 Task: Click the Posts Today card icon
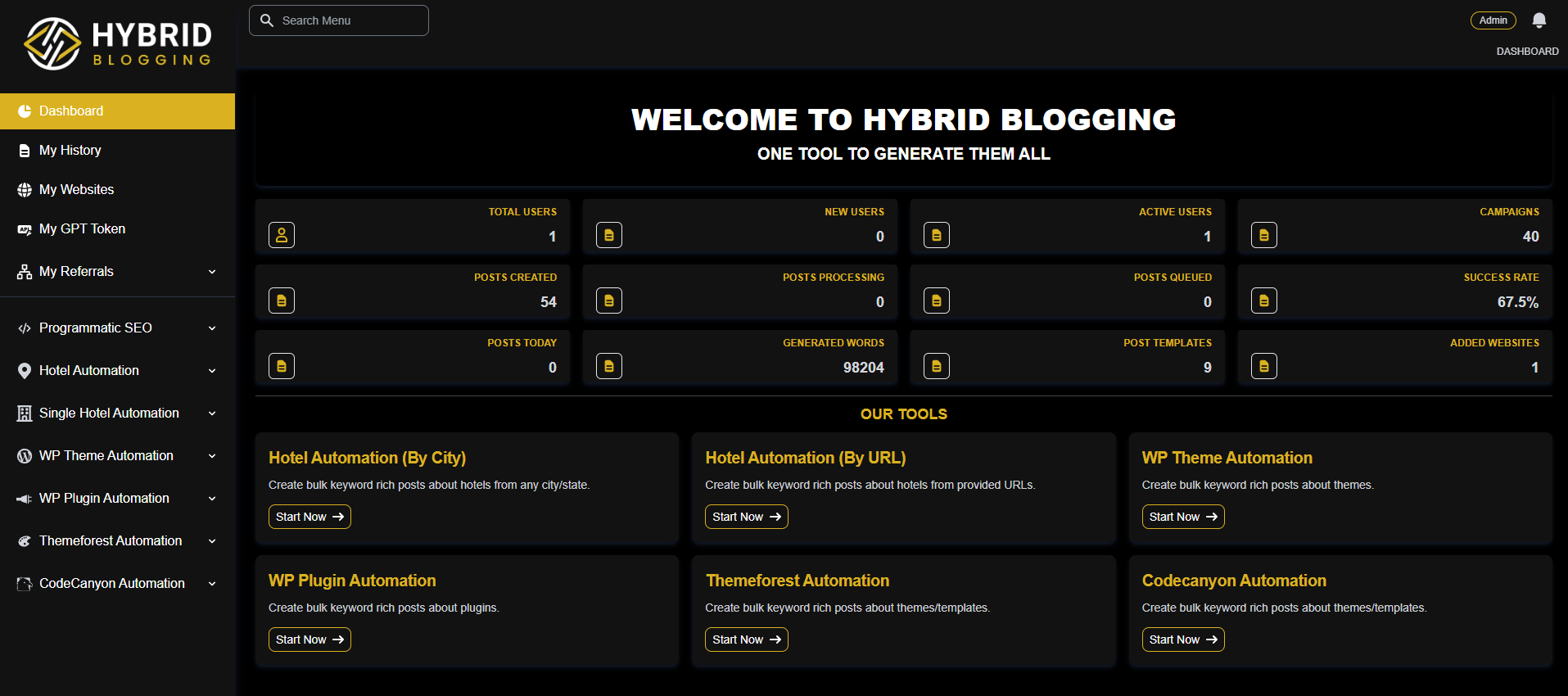[282, 366]
